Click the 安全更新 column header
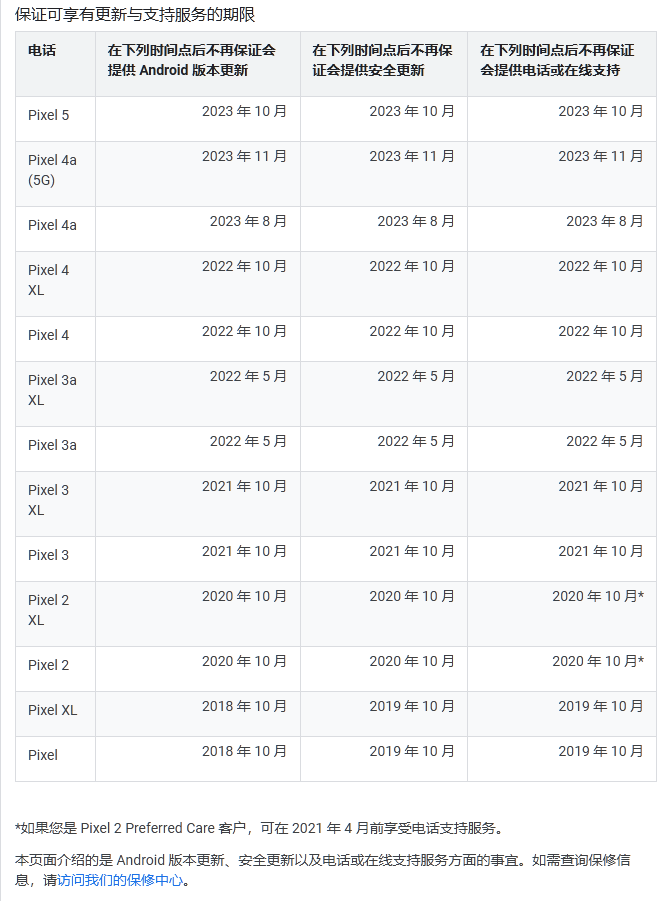 tap(382, 60)
